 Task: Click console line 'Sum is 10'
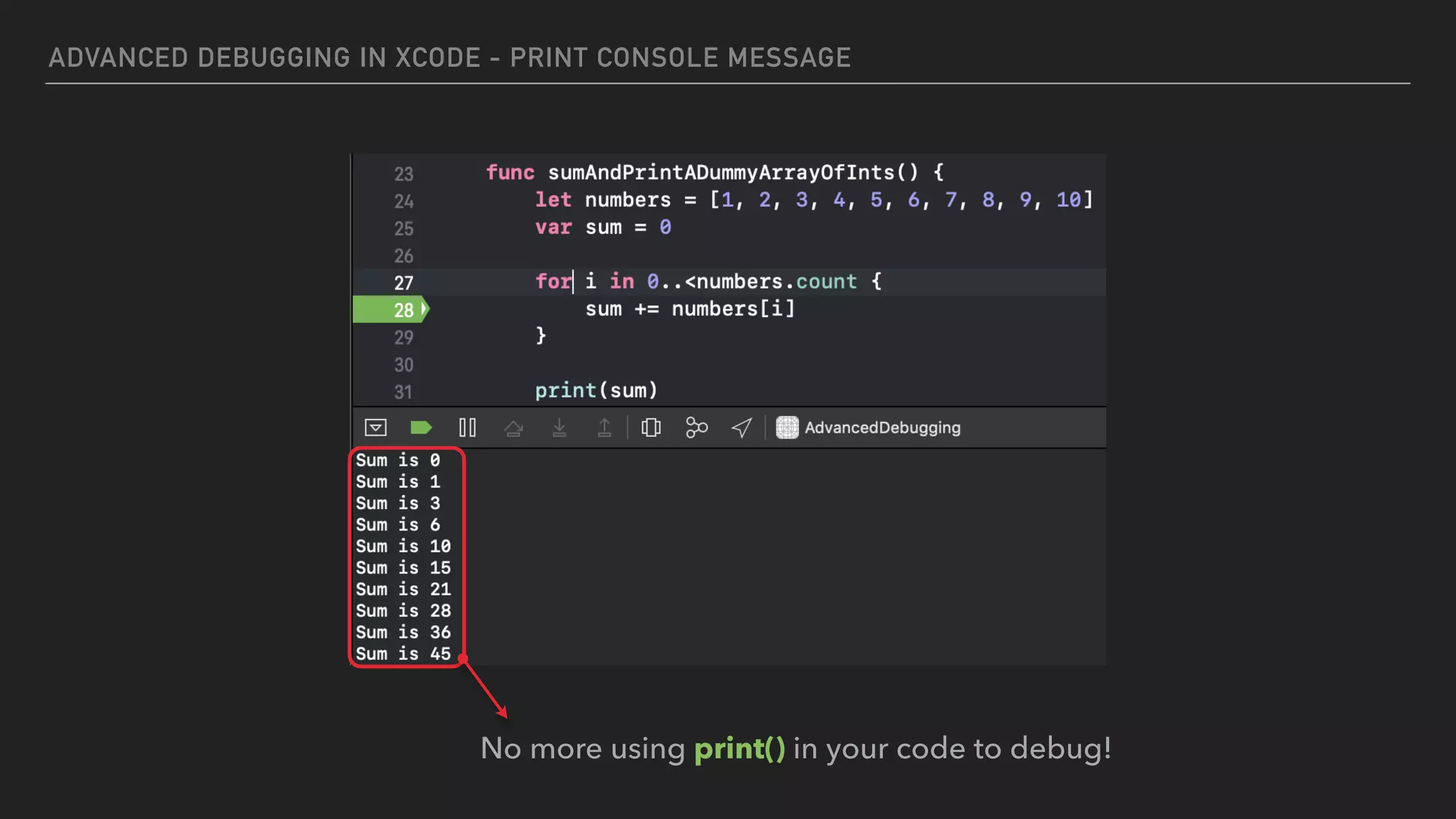[x=403, y=546]
